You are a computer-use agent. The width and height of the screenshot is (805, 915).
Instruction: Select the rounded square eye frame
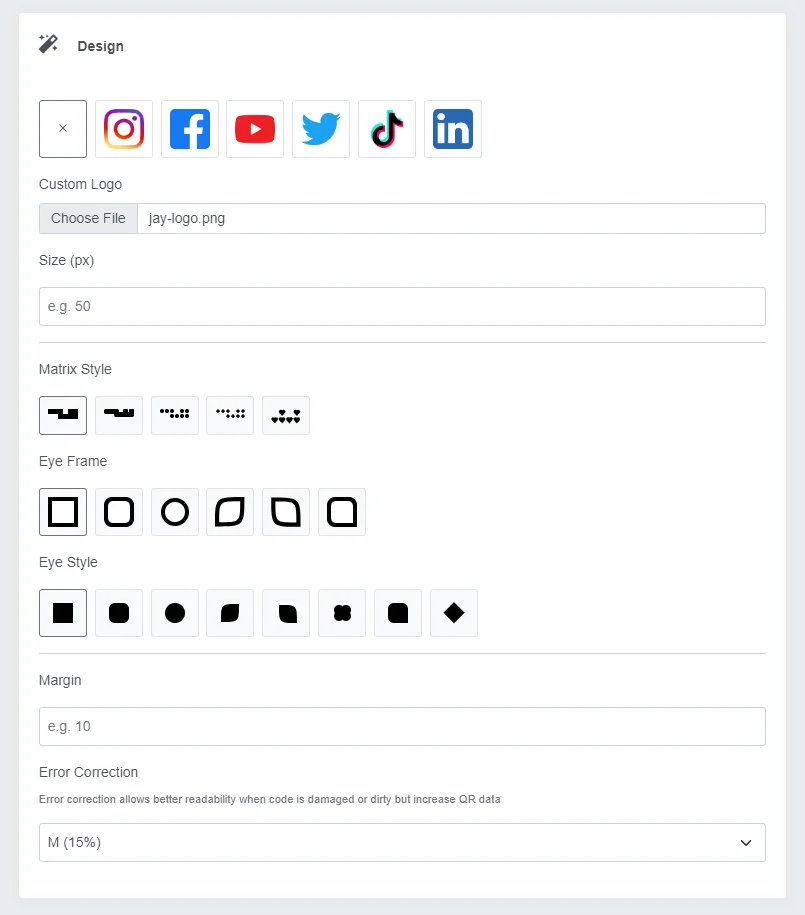(x=119, y=512)
